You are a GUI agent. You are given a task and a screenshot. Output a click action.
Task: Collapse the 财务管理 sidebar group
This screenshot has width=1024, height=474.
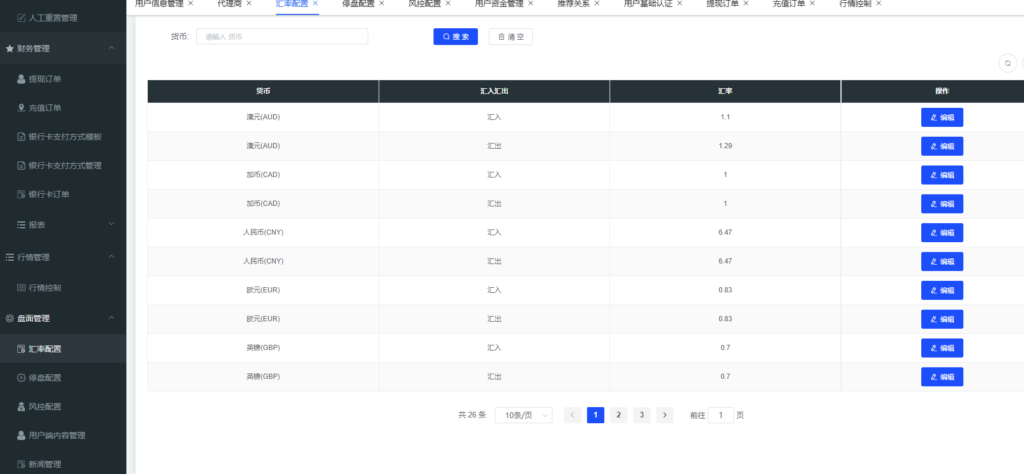(x=111, y=48)
